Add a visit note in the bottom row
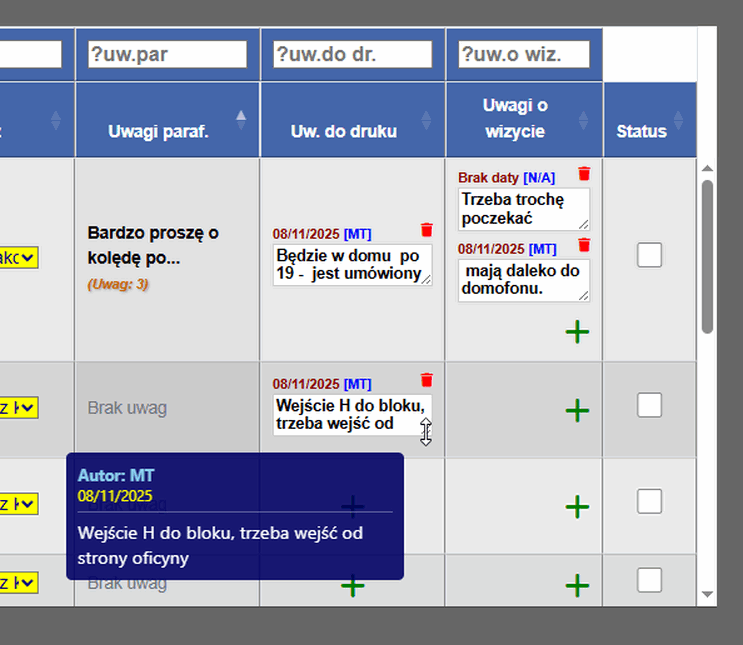This screenshot has height=645, width=743. point(577,584)
